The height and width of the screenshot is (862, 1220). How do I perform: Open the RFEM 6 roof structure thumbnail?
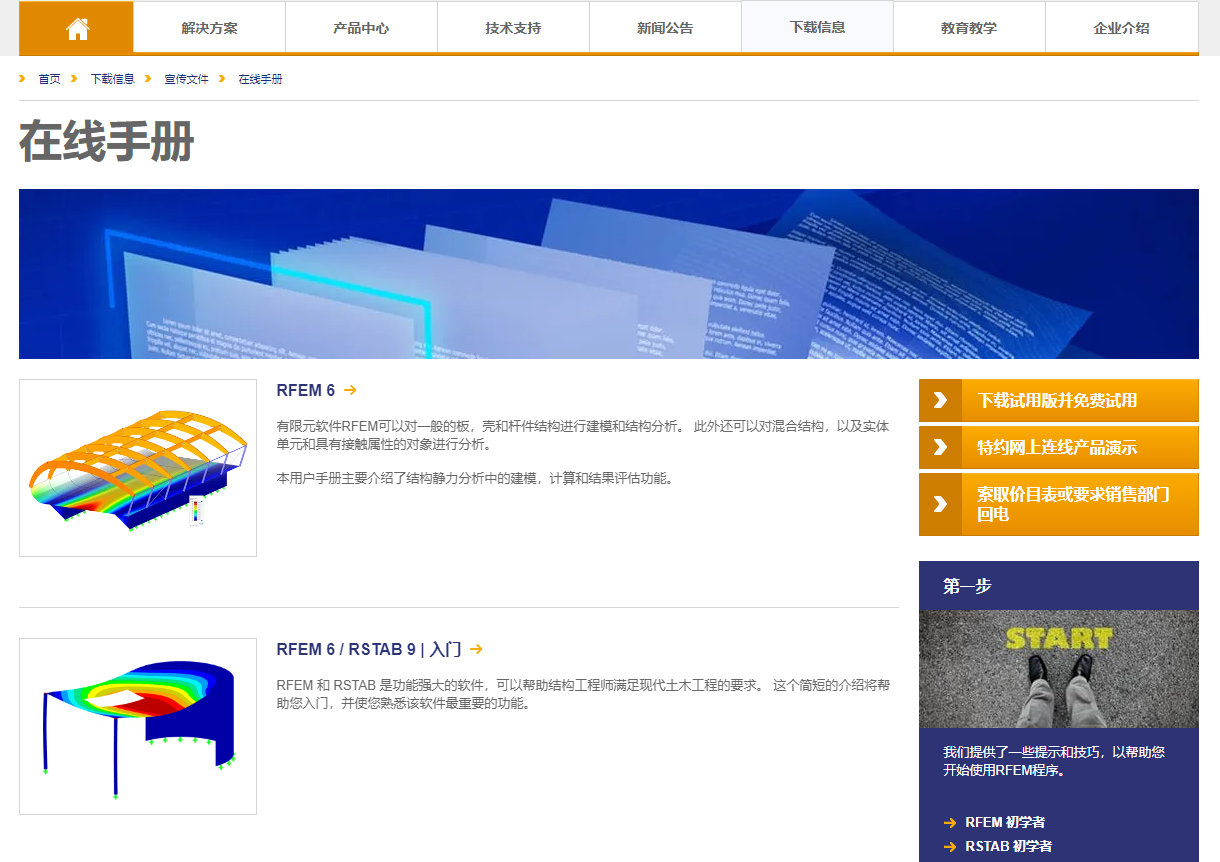[138, 468]
